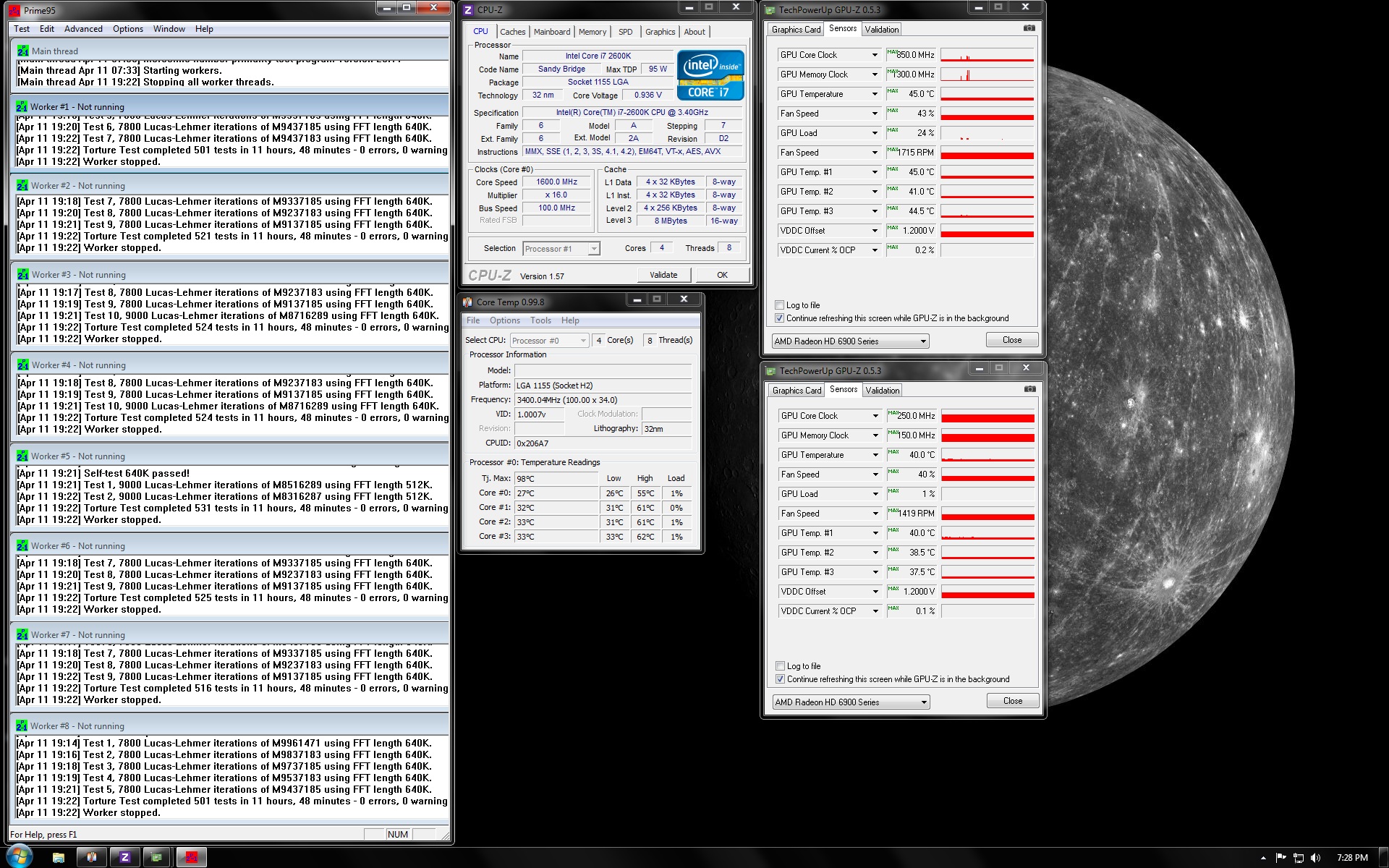Click GPU Core Clock graph in top GPU-Z window
This screenshot has height=868, width=1389.
pos(987,55)
